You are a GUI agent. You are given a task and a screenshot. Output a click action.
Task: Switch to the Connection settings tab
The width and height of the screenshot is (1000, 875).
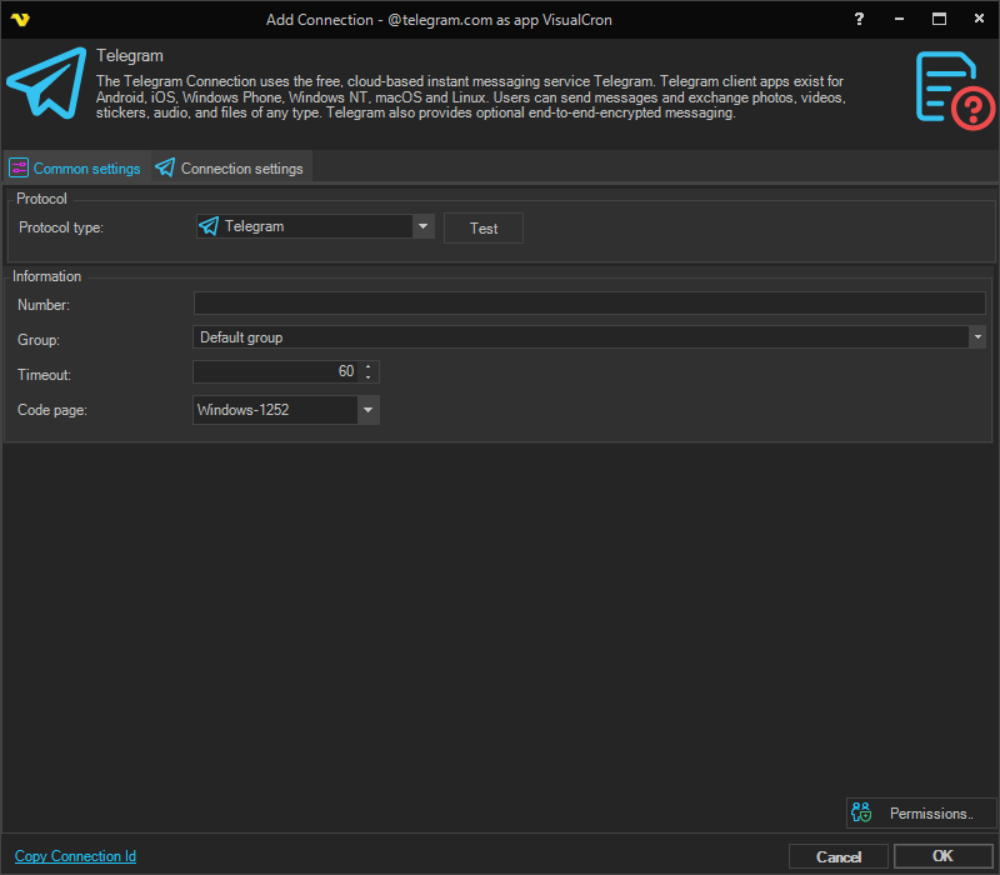(231, 168)
